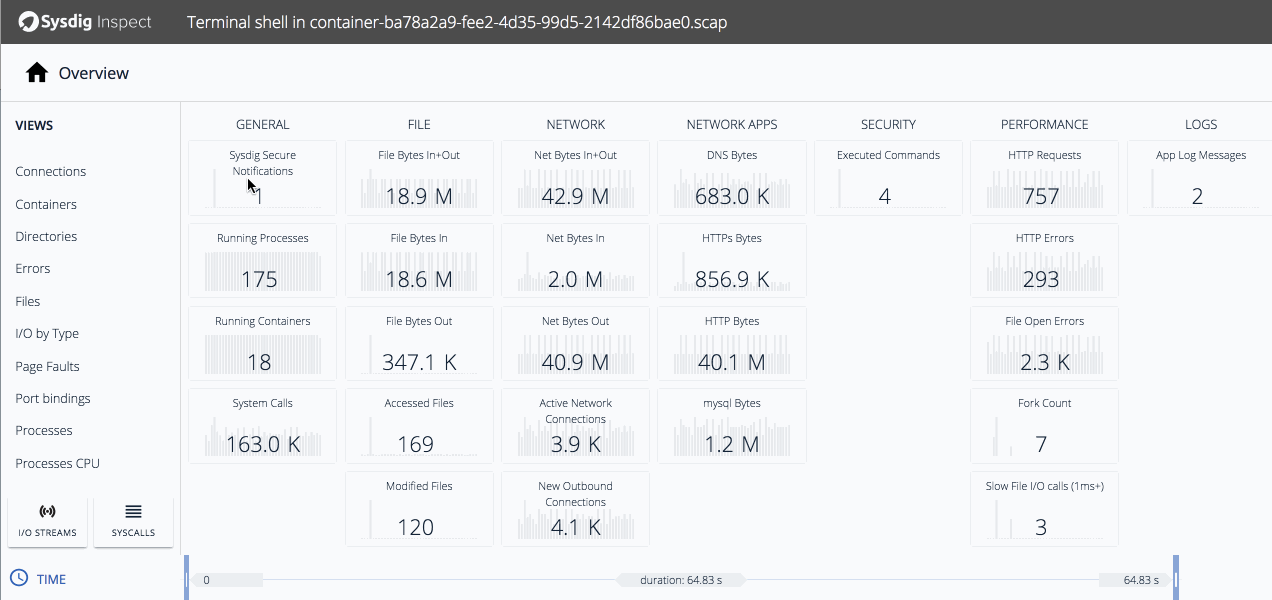Open the Connections view
Image resolution: width=1272 pixels, height=600 pixels.
click(x=51, y=172)
